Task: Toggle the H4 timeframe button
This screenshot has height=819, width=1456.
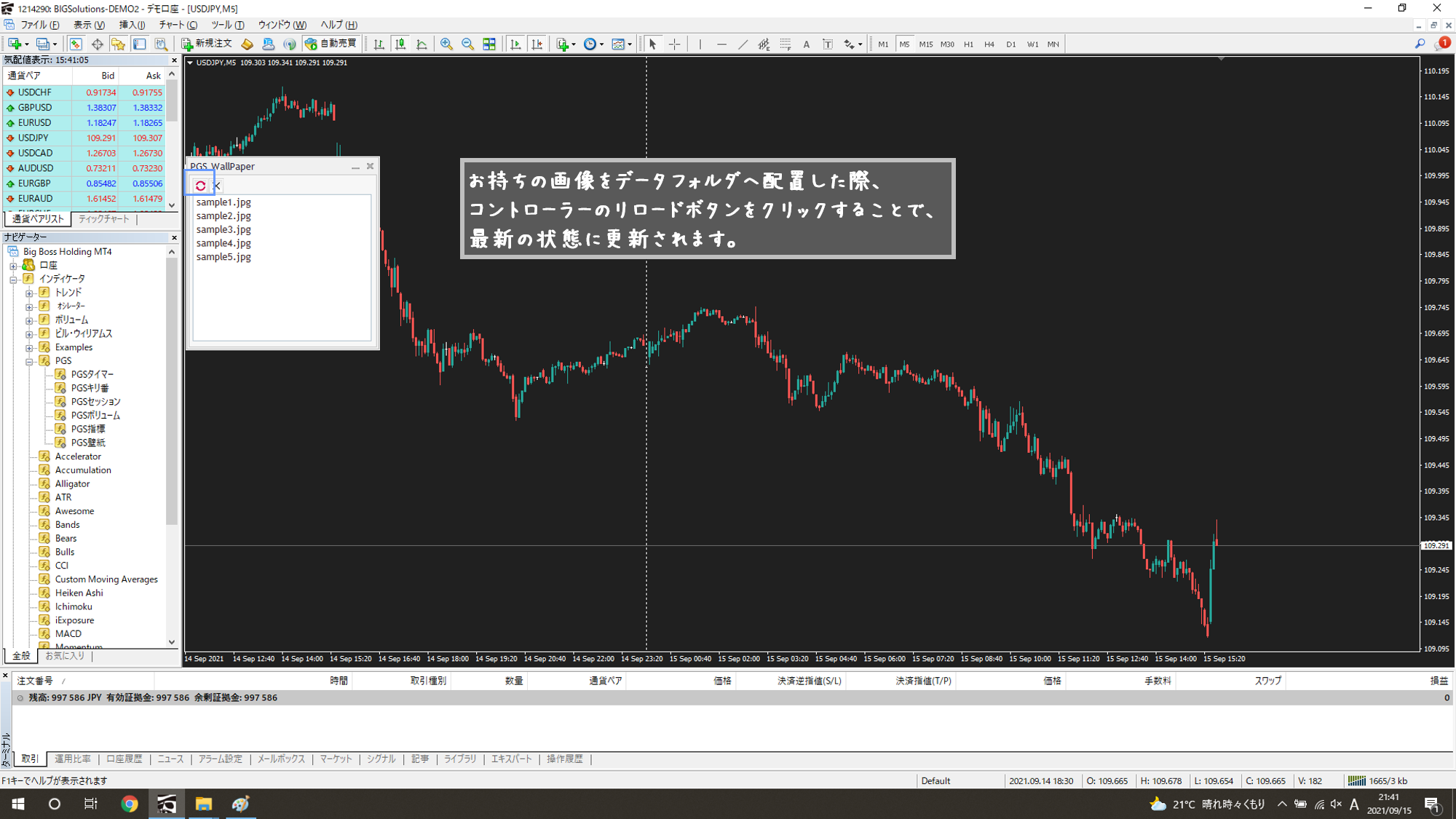Action: (x=989, y=44)
